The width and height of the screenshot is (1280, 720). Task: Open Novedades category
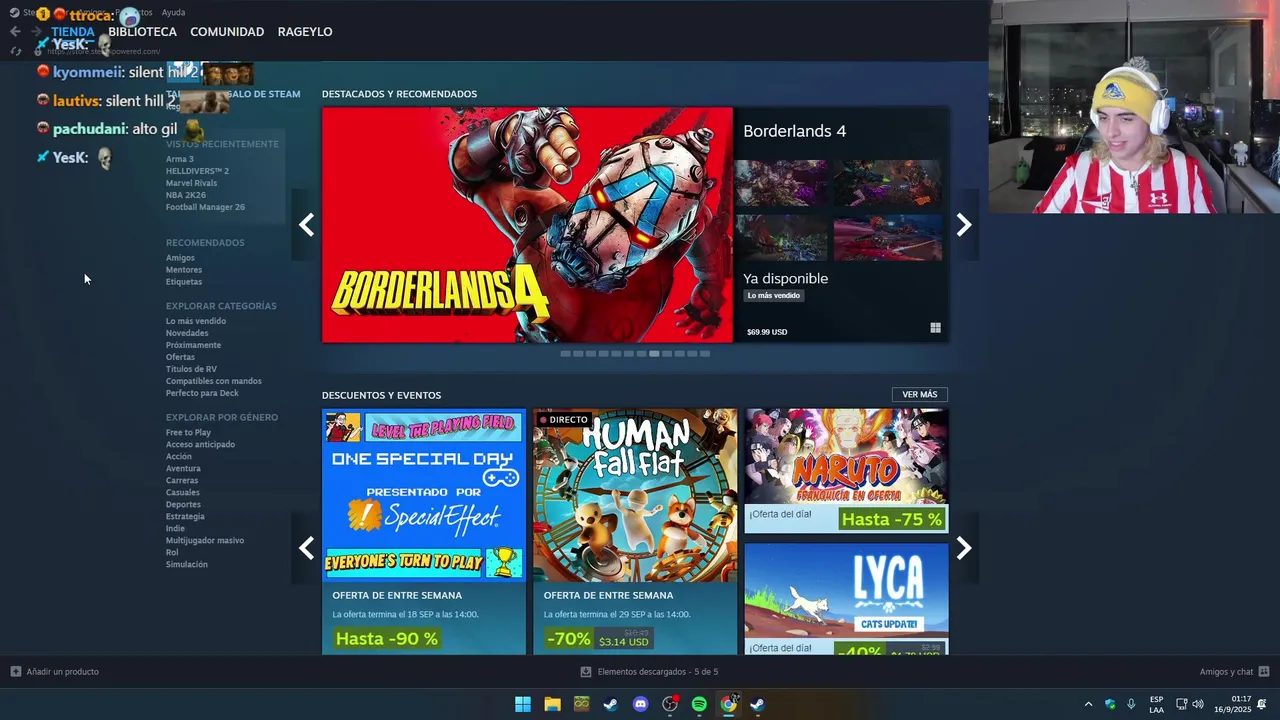(187, 333)
